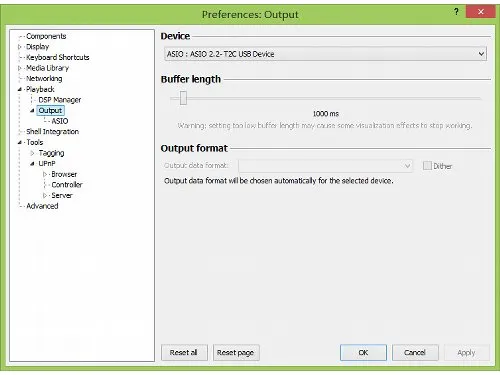
Task: Click the Reset page button
Action: [x=236, y=352]
